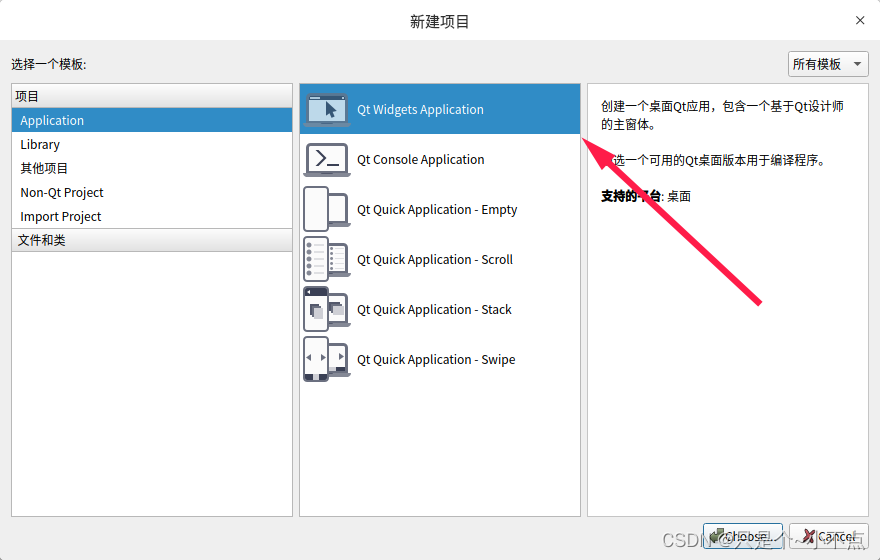Select the Qt Console Application terminal icon

coord(327,159)
